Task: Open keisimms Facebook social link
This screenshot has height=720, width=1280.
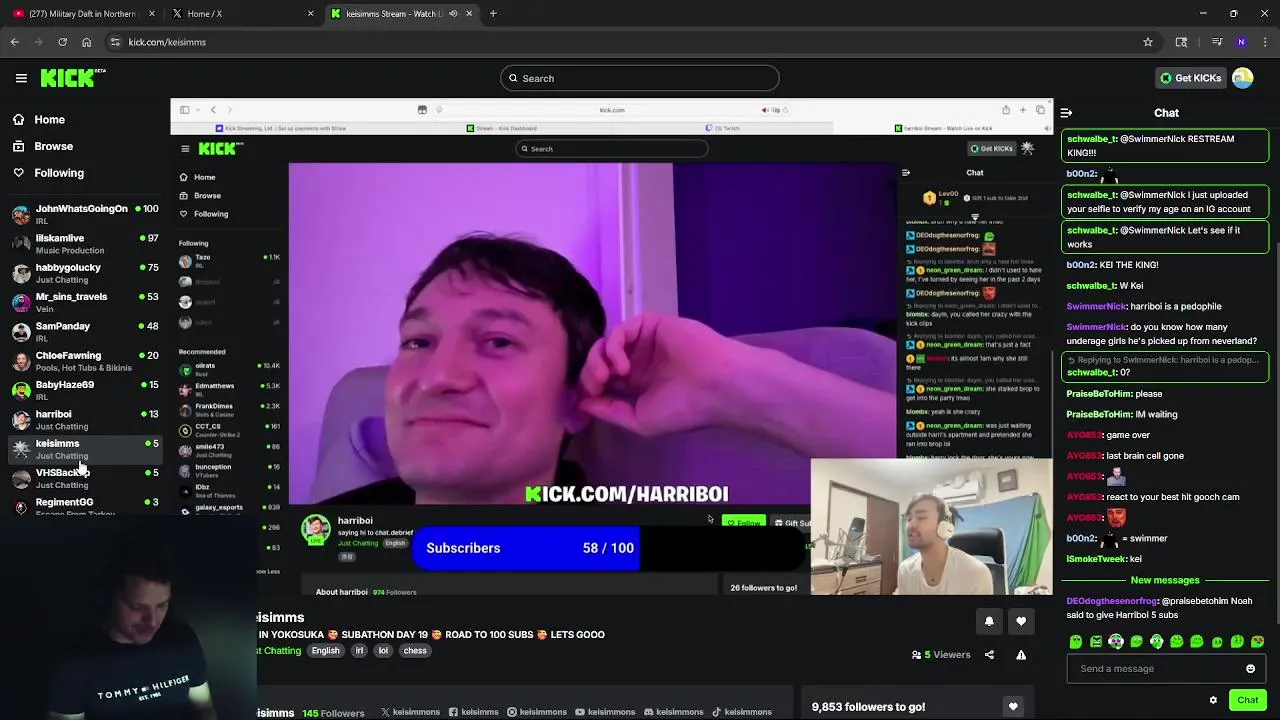Action: [474, 712]
